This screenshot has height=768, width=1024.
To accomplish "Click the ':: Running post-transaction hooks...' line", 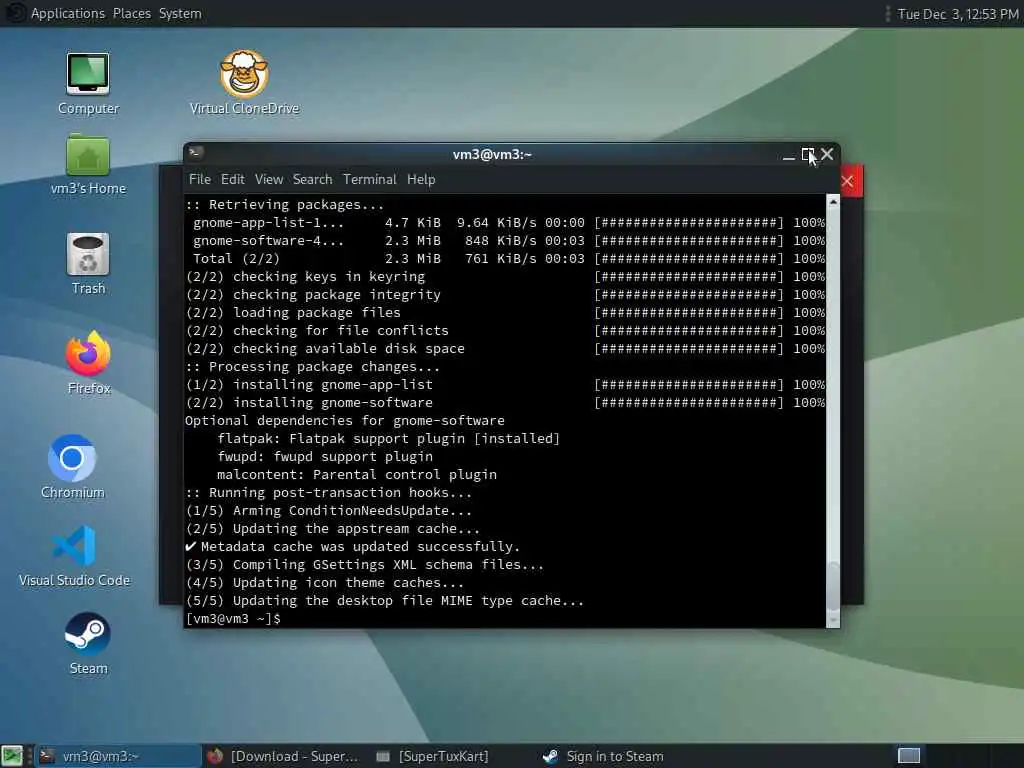I will click(x=328, y=492).
